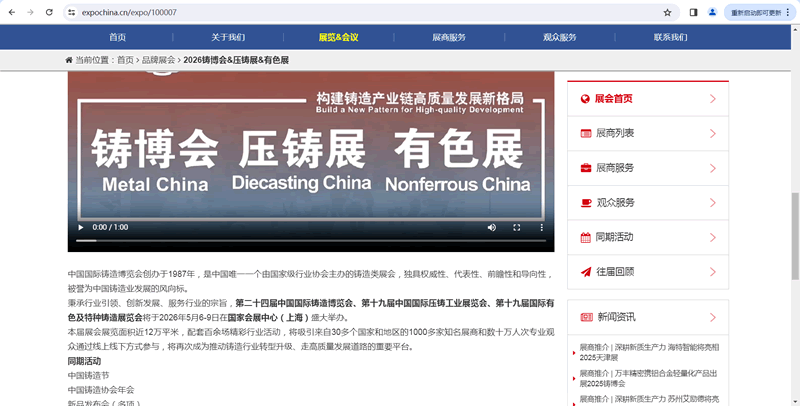Click the 展商列表 list icon in sidebar
800x406 pixels.
pyautogui.click(x=586, y=133)
